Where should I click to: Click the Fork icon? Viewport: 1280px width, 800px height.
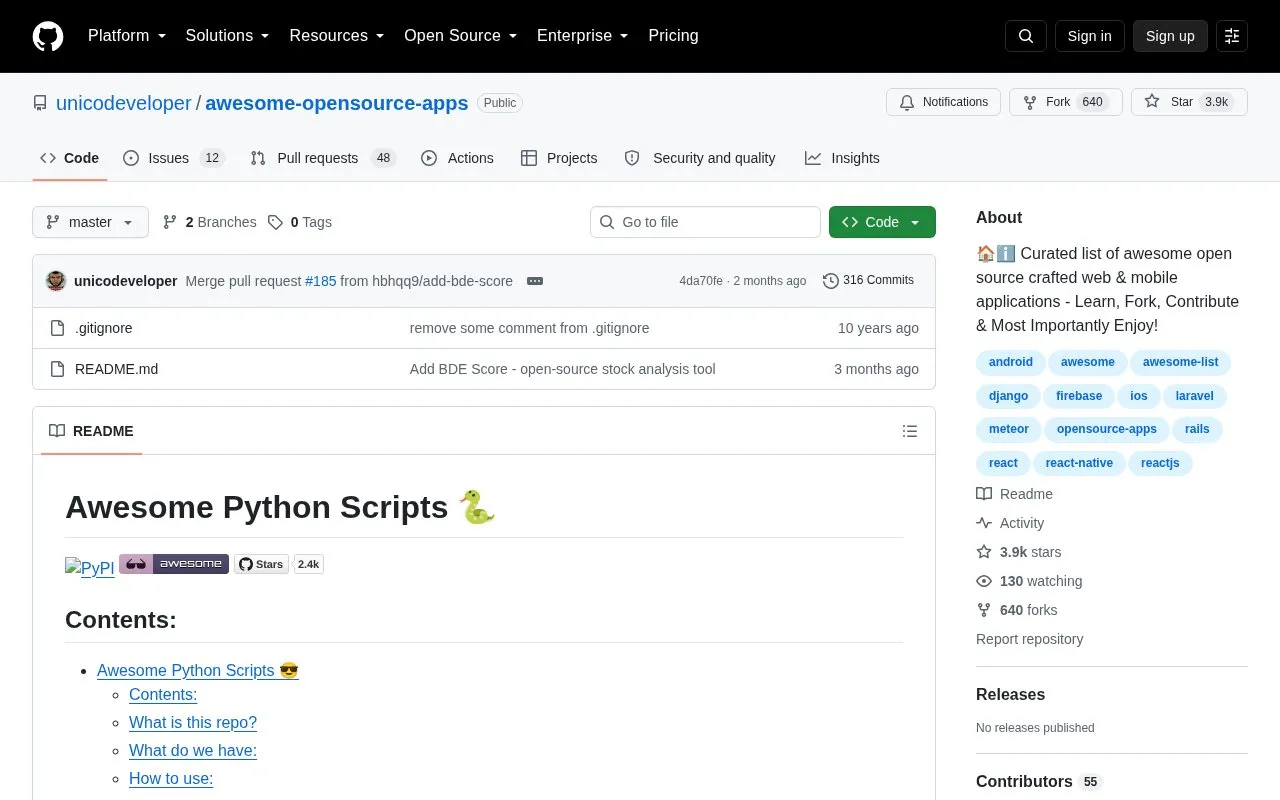[1030, 102]
